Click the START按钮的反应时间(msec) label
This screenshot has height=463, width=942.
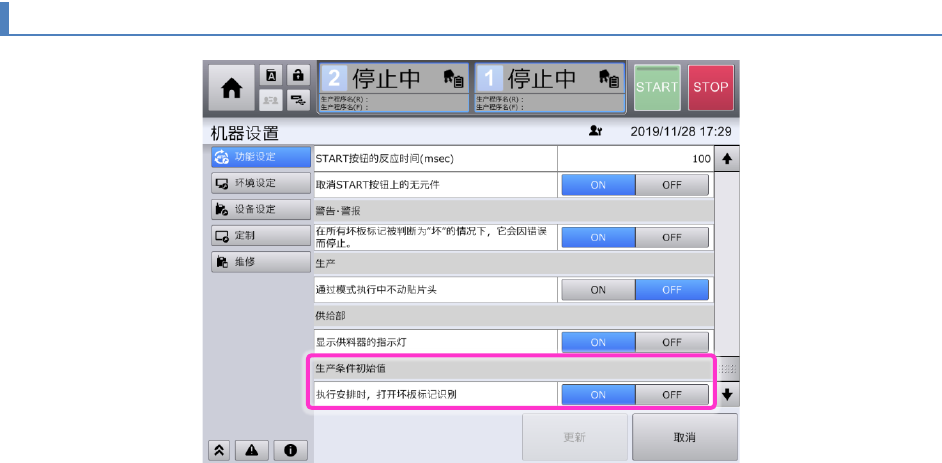pyautogui.click(x=384, y=159)
